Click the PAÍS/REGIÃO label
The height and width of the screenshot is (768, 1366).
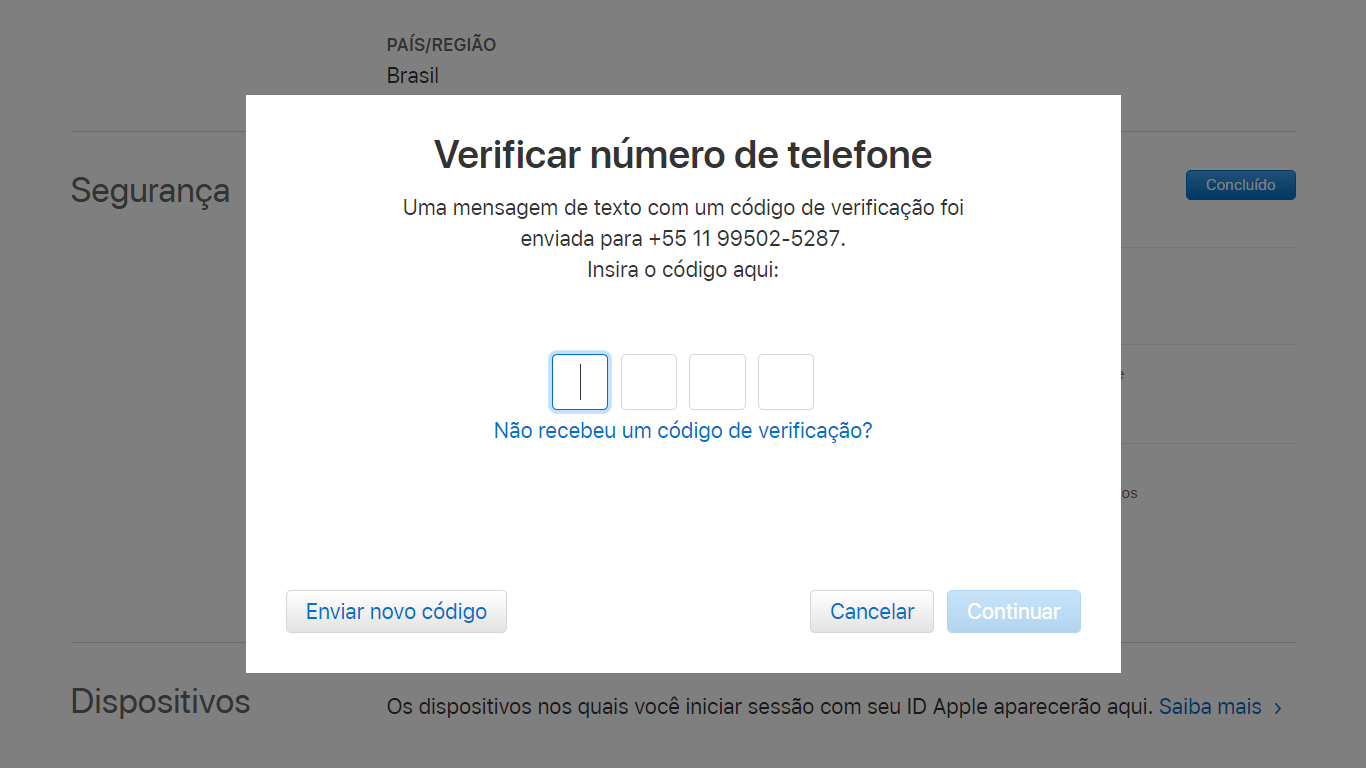coord(441,45)
